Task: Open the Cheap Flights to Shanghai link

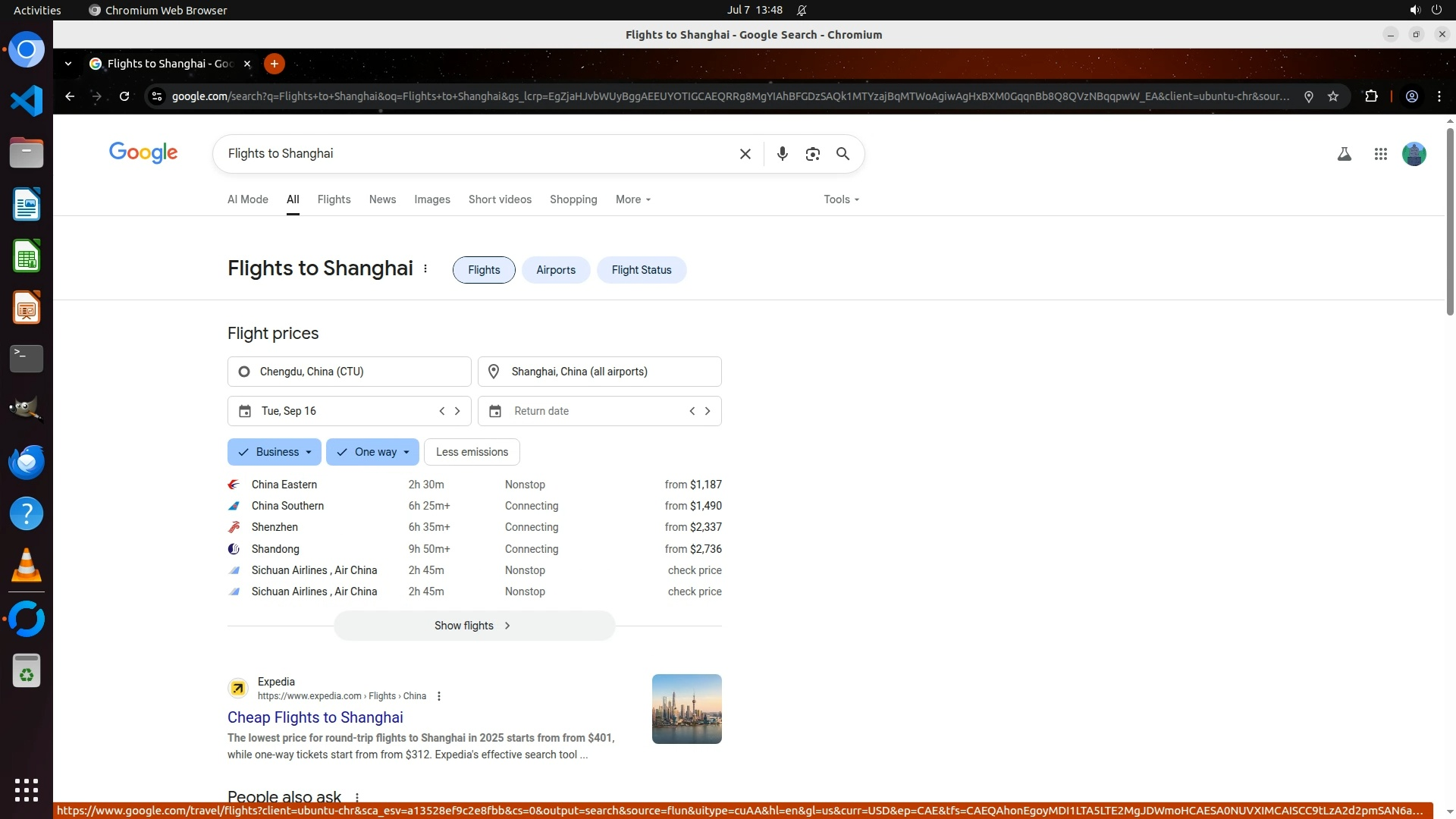Action: [x=315, y=717]
